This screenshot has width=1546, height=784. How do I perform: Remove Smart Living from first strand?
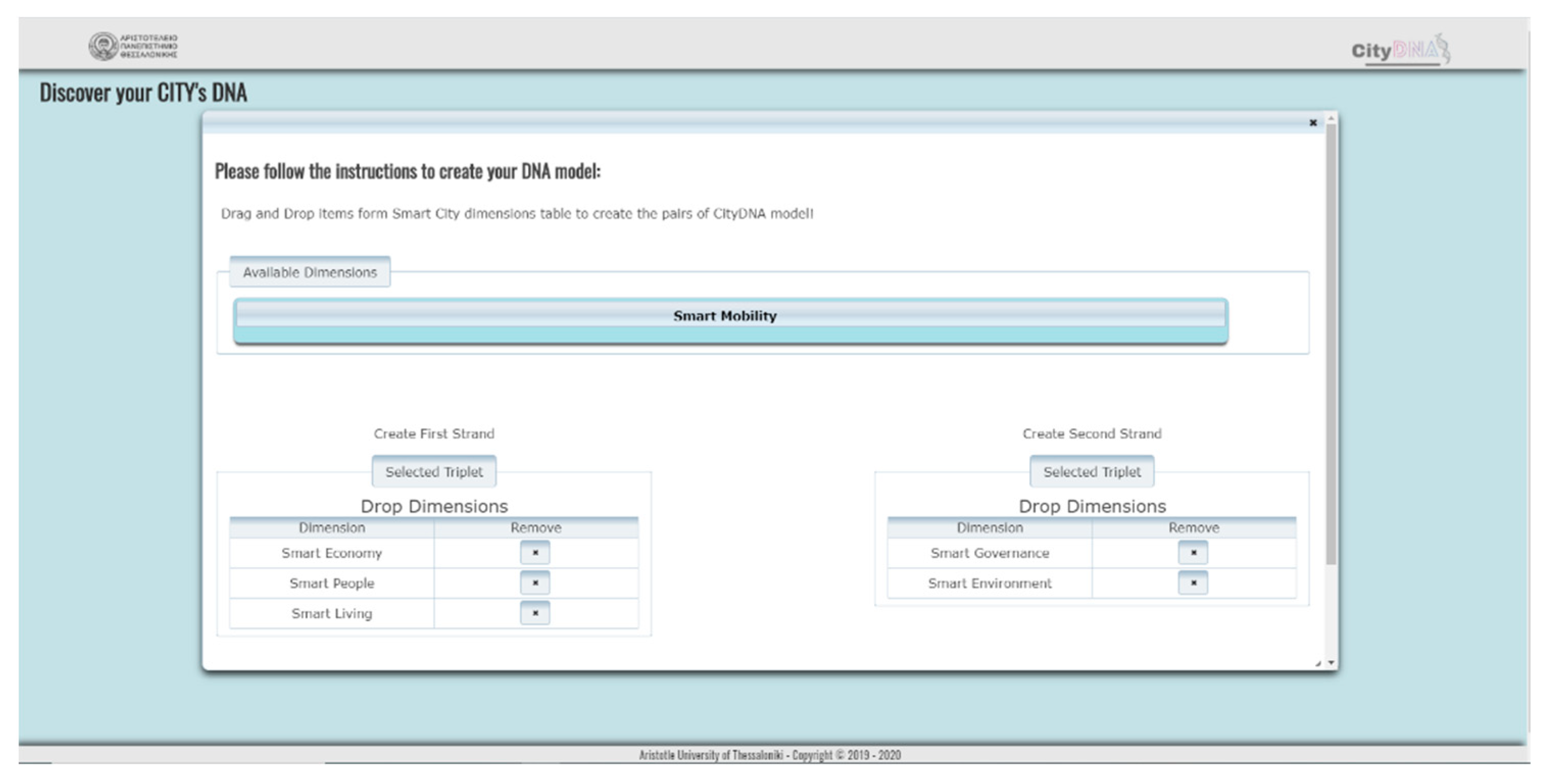coord(535,613)
